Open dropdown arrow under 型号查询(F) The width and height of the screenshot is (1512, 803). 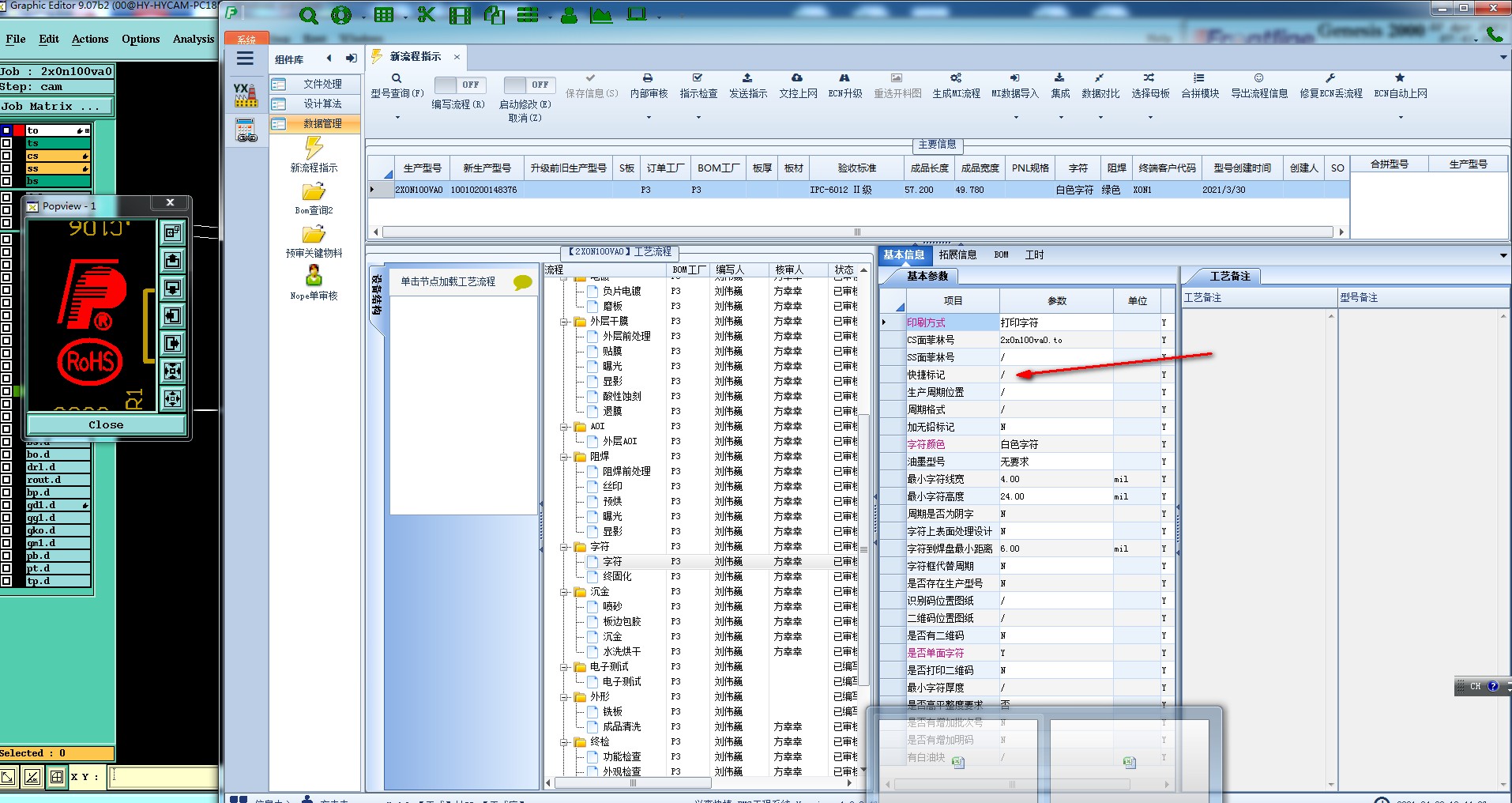click(x=397, y=118)
